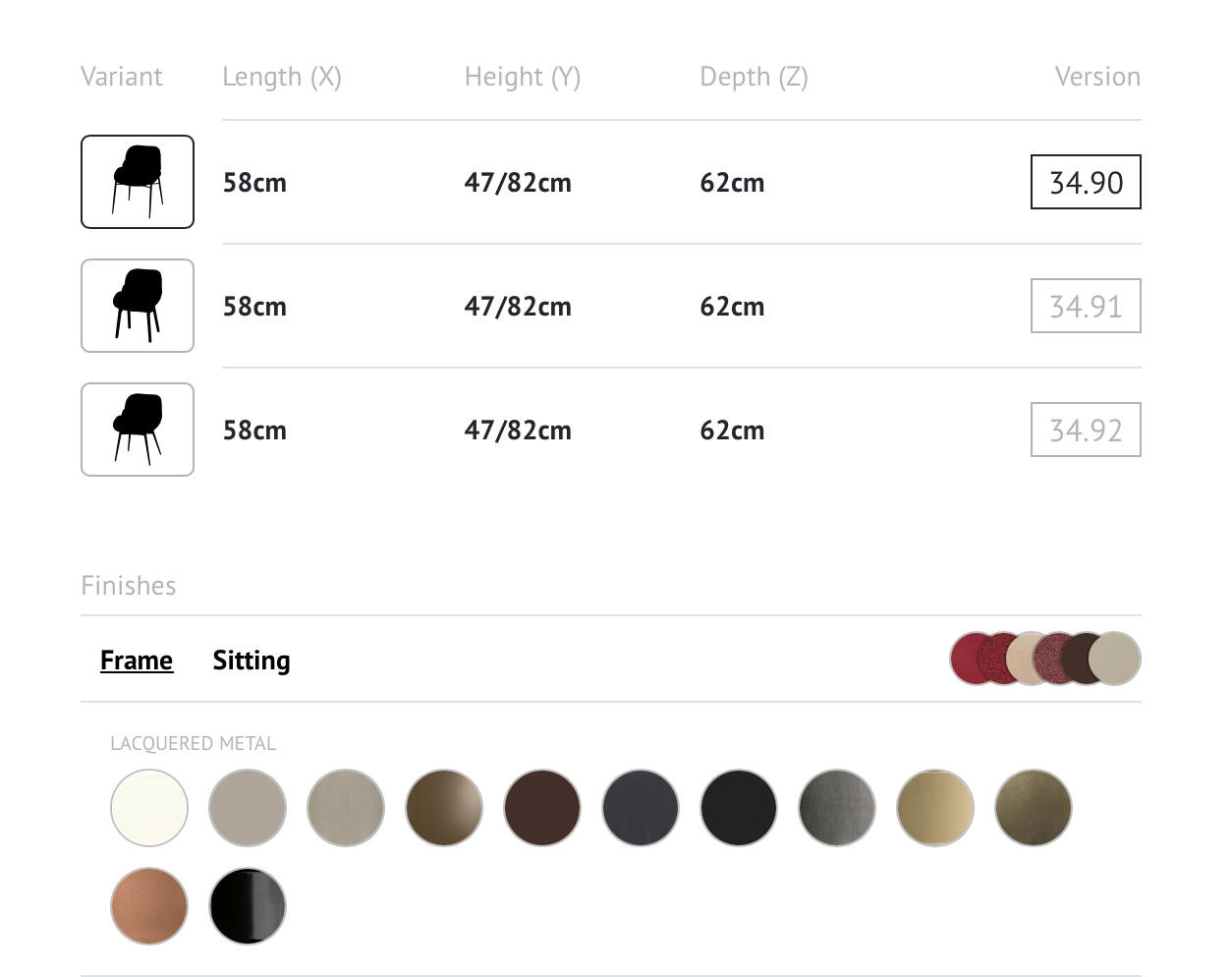Image resolution: width=1232 pixels, height=977 pixels.
Task: Pick the dark brown metal swatch
Action: click(x=542, y=808)
